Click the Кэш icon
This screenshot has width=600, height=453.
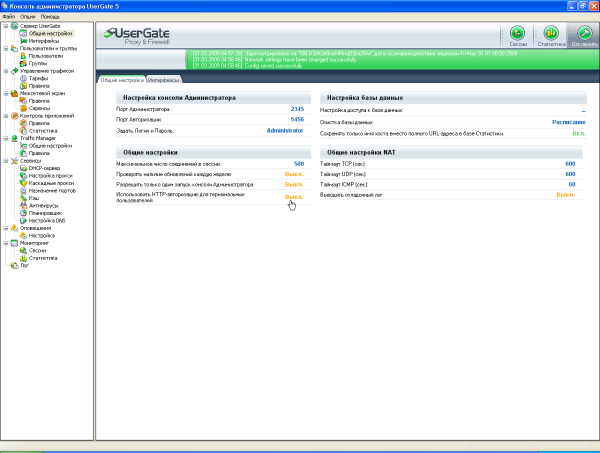tap(23, 198)
